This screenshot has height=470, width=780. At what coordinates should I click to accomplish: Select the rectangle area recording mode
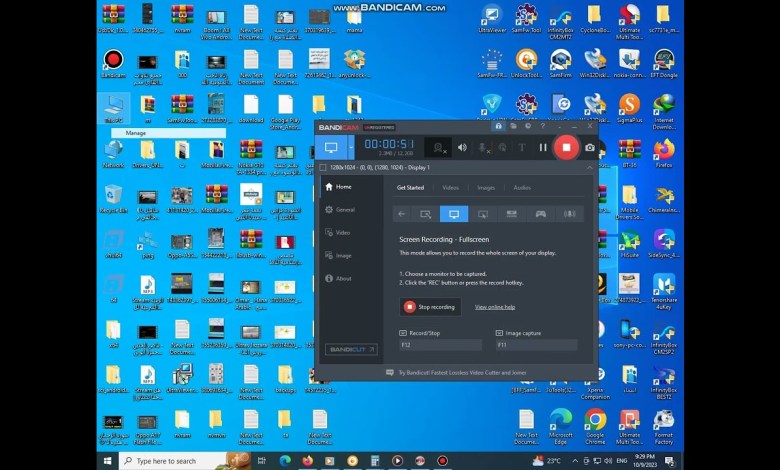[426, 213]
